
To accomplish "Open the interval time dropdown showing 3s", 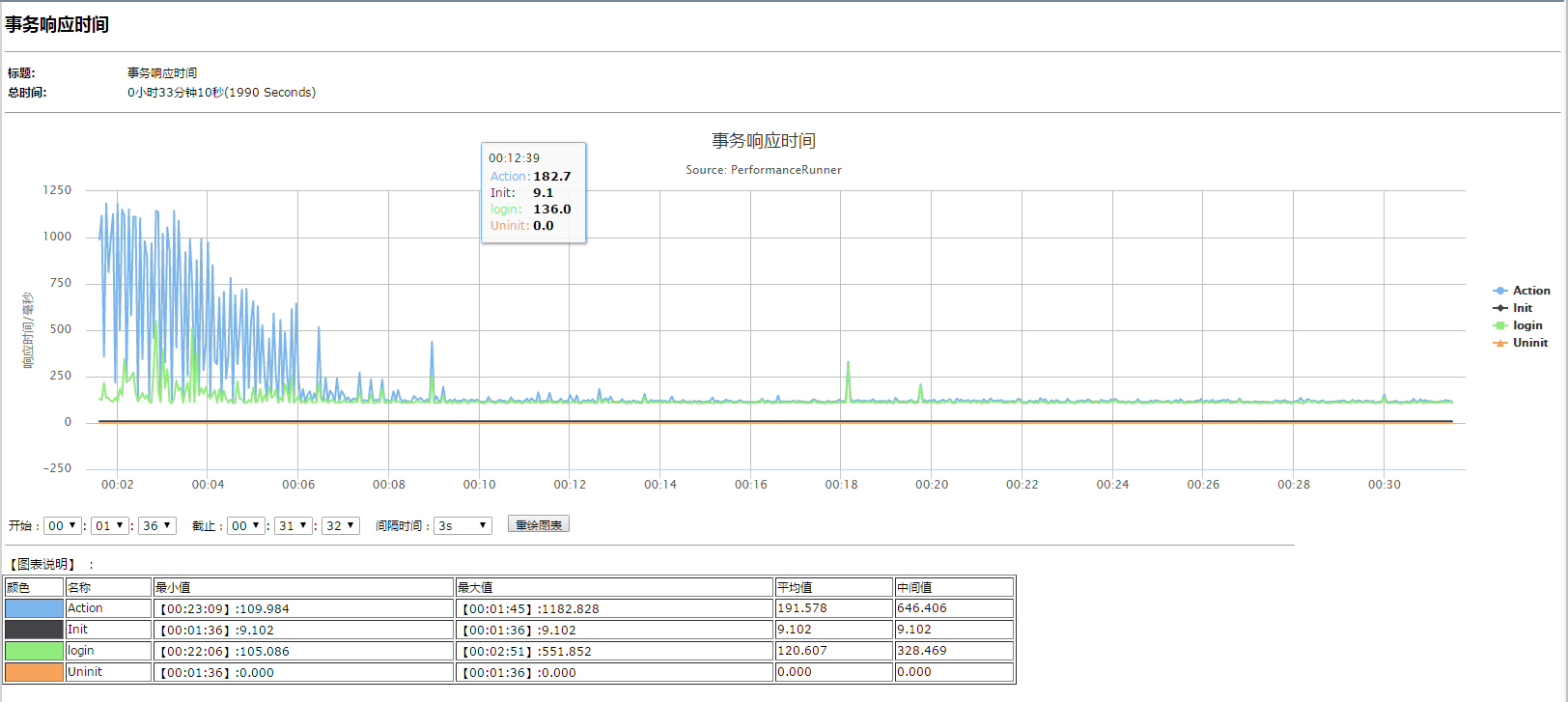I will click(x=462, y=526).
